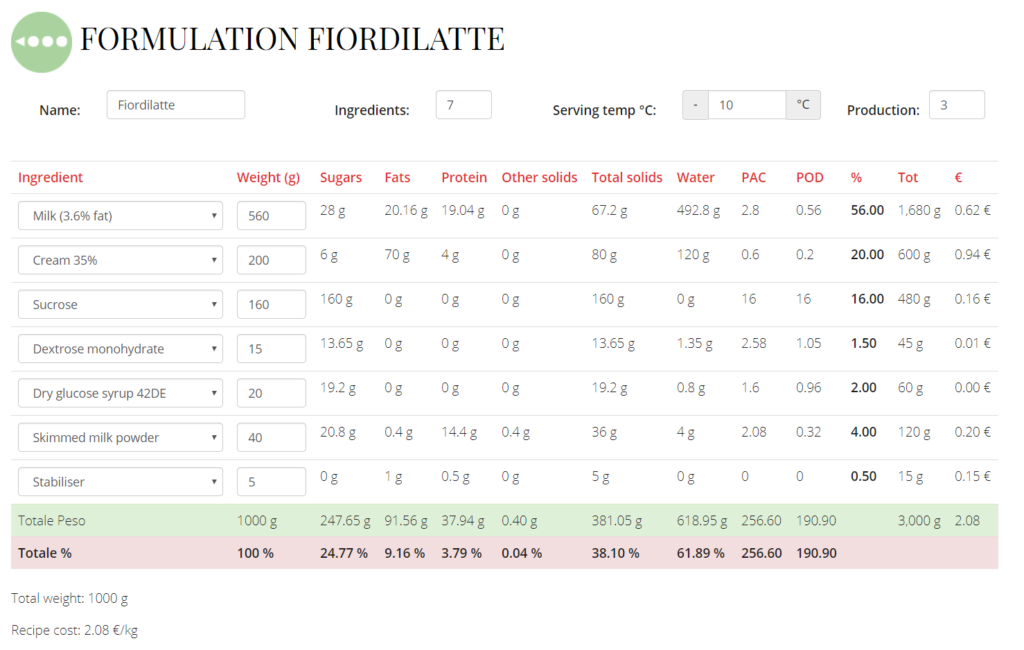Click the Serving temp value field
This screenshot has height=650, width=1024.
tap(747, 105)
